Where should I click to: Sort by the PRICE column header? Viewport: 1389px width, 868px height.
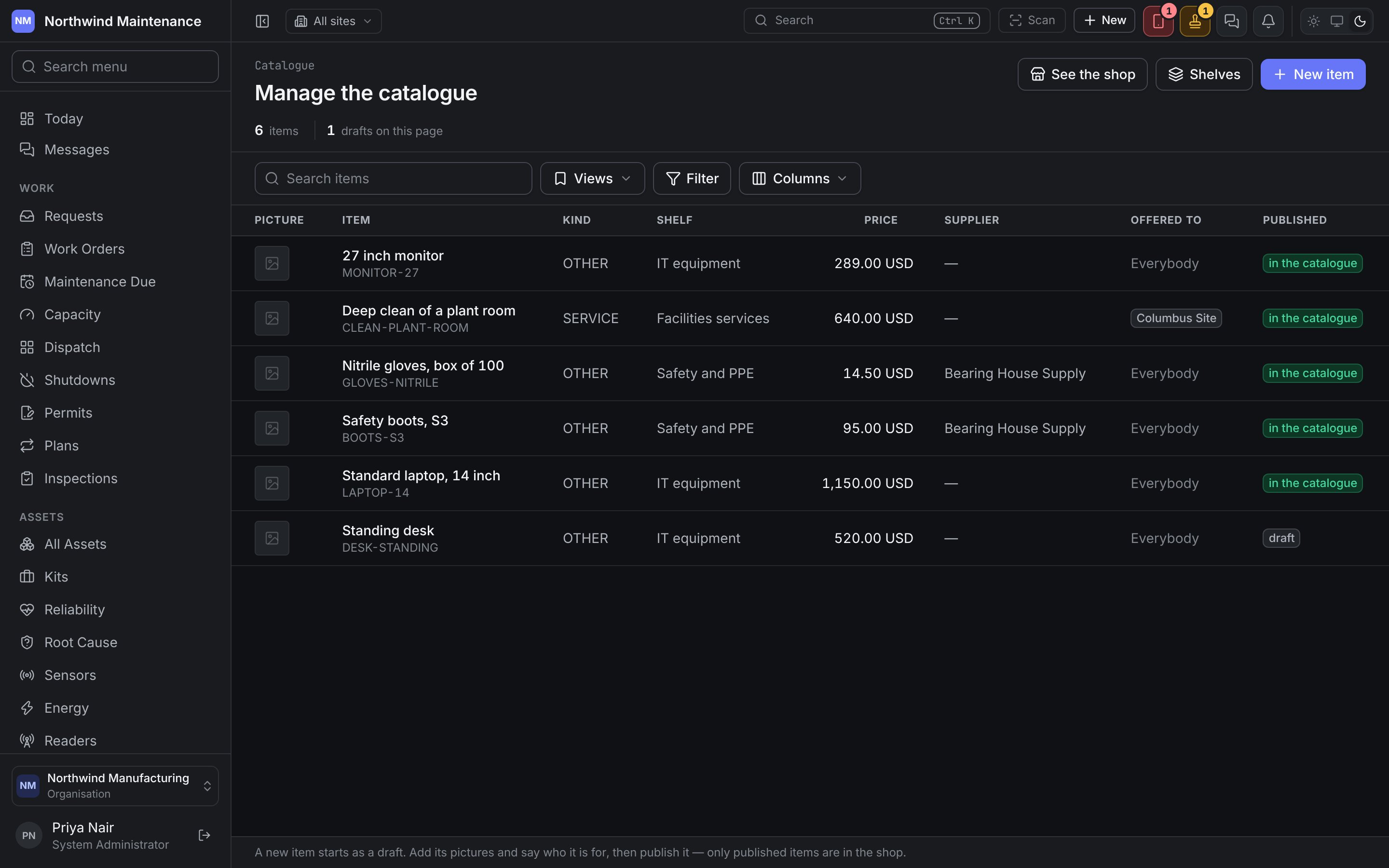point(881,220)
